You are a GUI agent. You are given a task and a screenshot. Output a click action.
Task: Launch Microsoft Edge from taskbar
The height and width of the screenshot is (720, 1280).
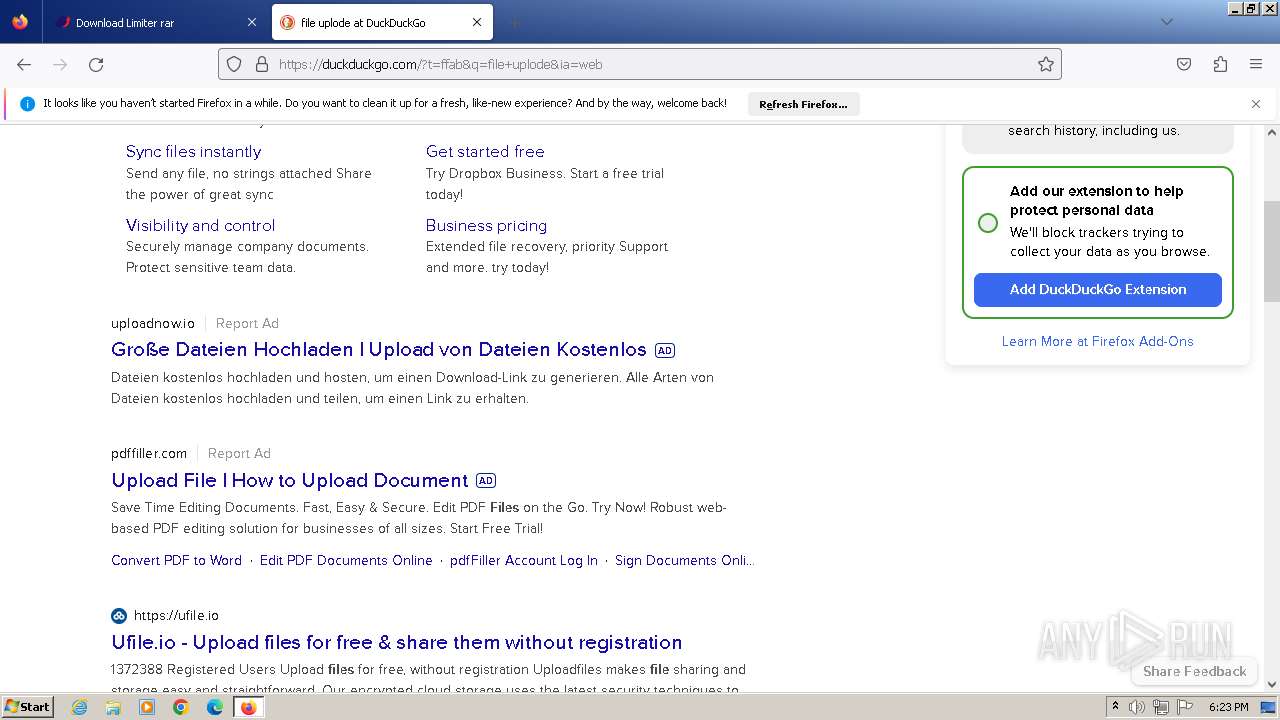tap(215, 707)
